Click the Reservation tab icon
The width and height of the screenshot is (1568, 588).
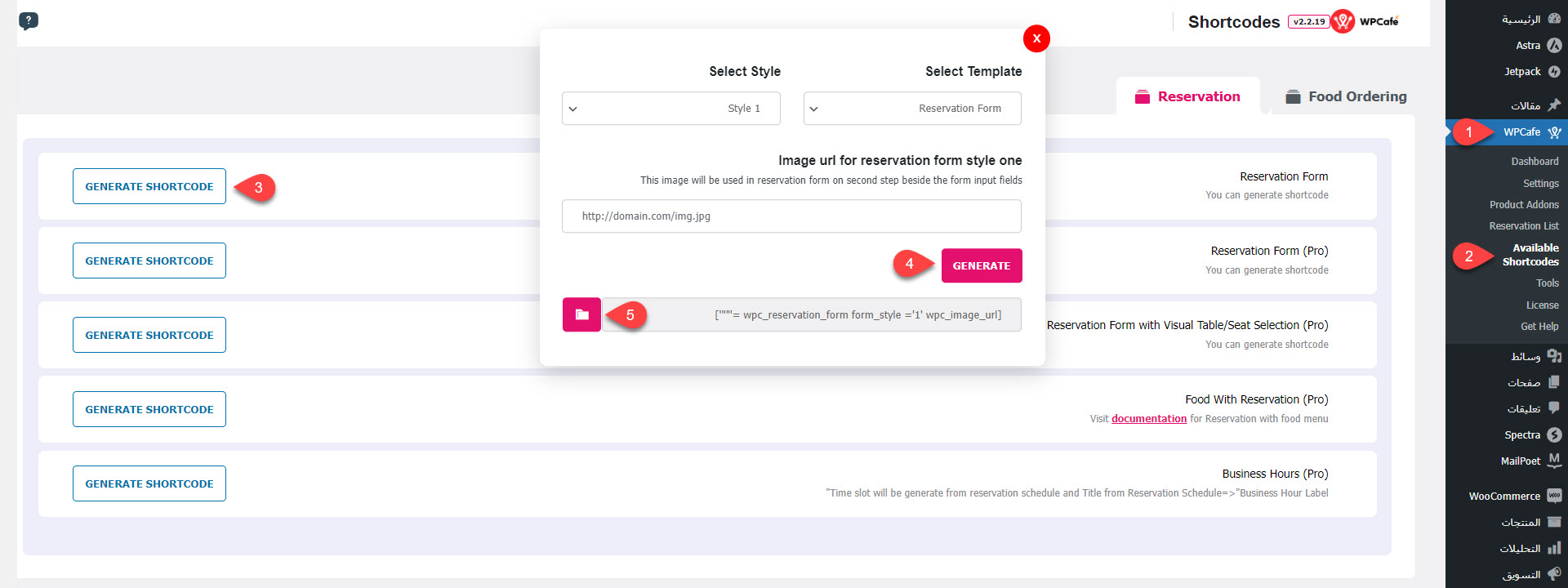tap(1143, 97)
